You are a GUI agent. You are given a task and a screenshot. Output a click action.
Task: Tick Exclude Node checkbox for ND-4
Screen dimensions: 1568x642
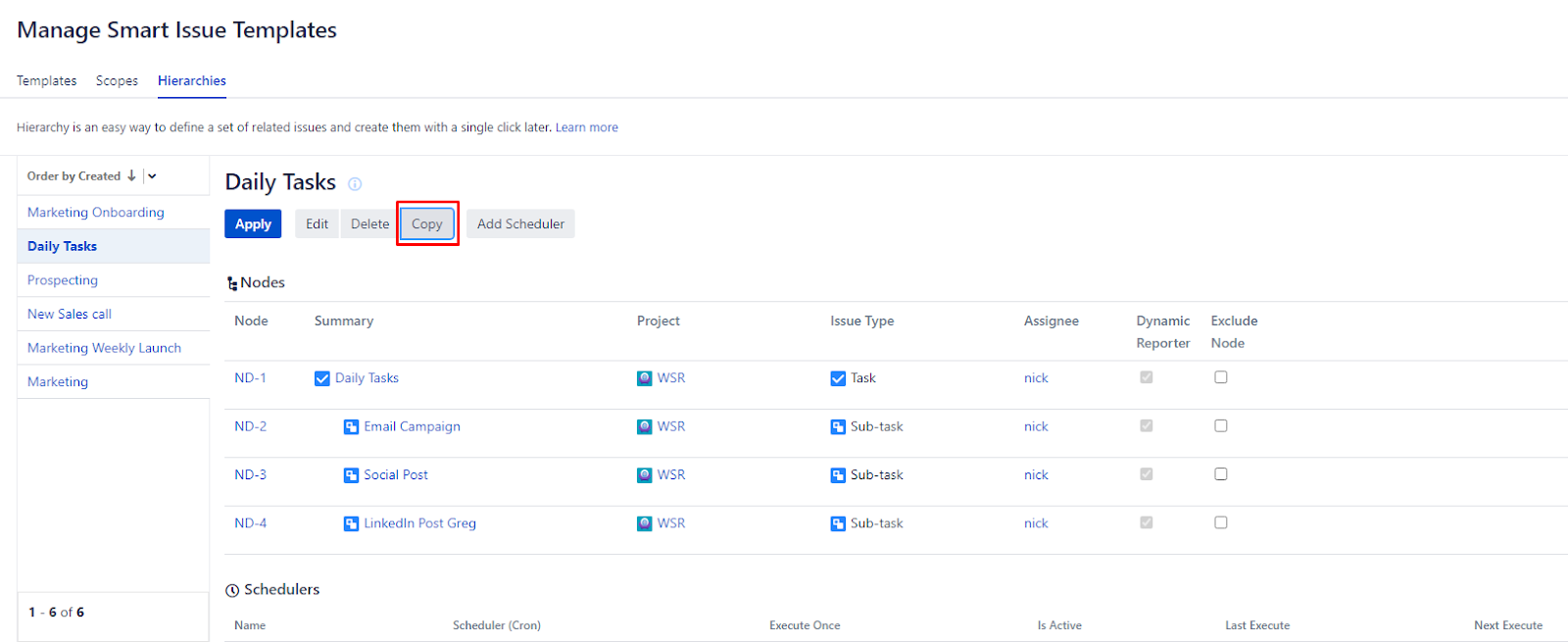click(1220, 522)
